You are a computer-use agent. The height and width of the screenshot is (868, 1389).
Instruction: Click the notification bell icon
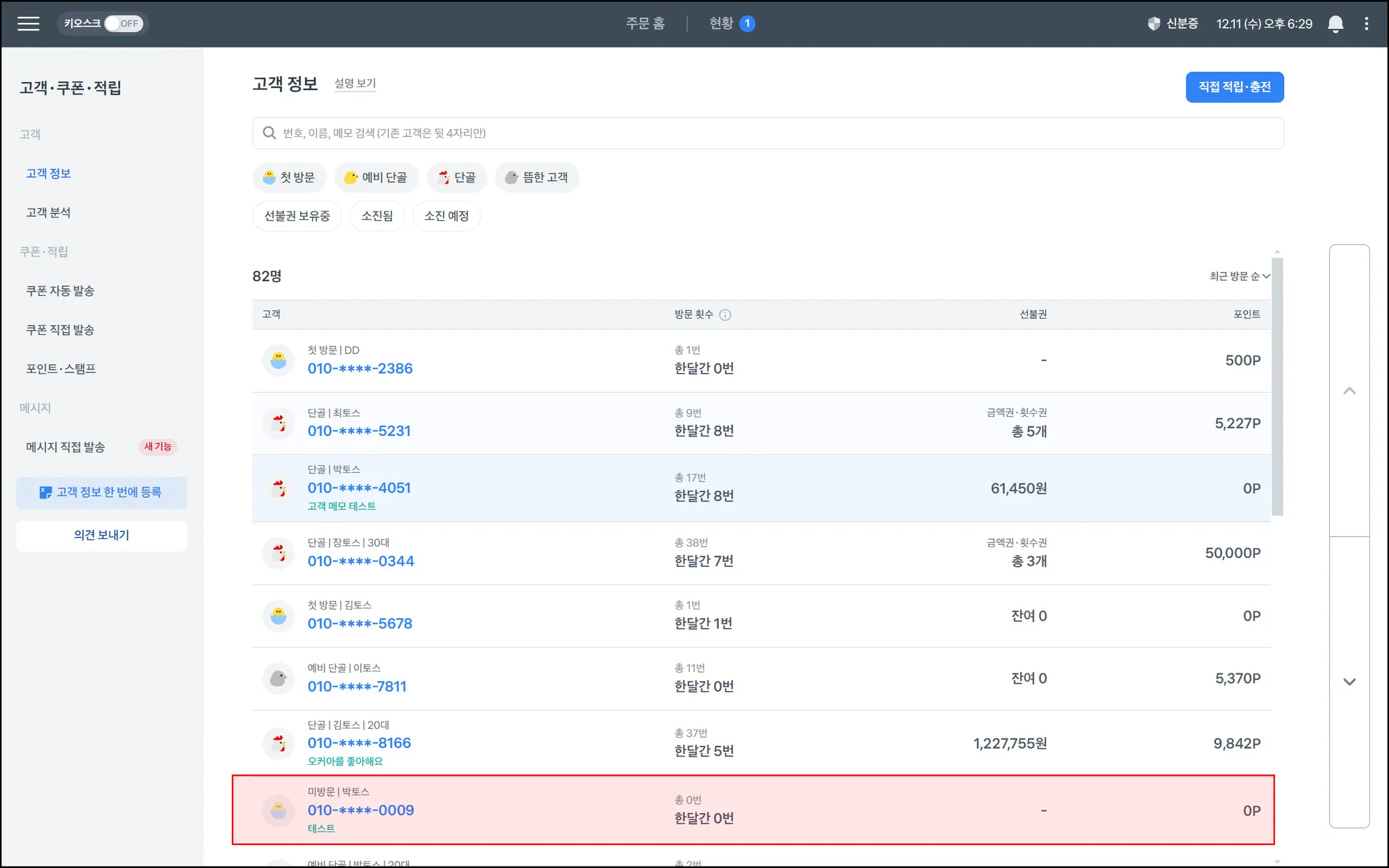tap(1335, 24)
